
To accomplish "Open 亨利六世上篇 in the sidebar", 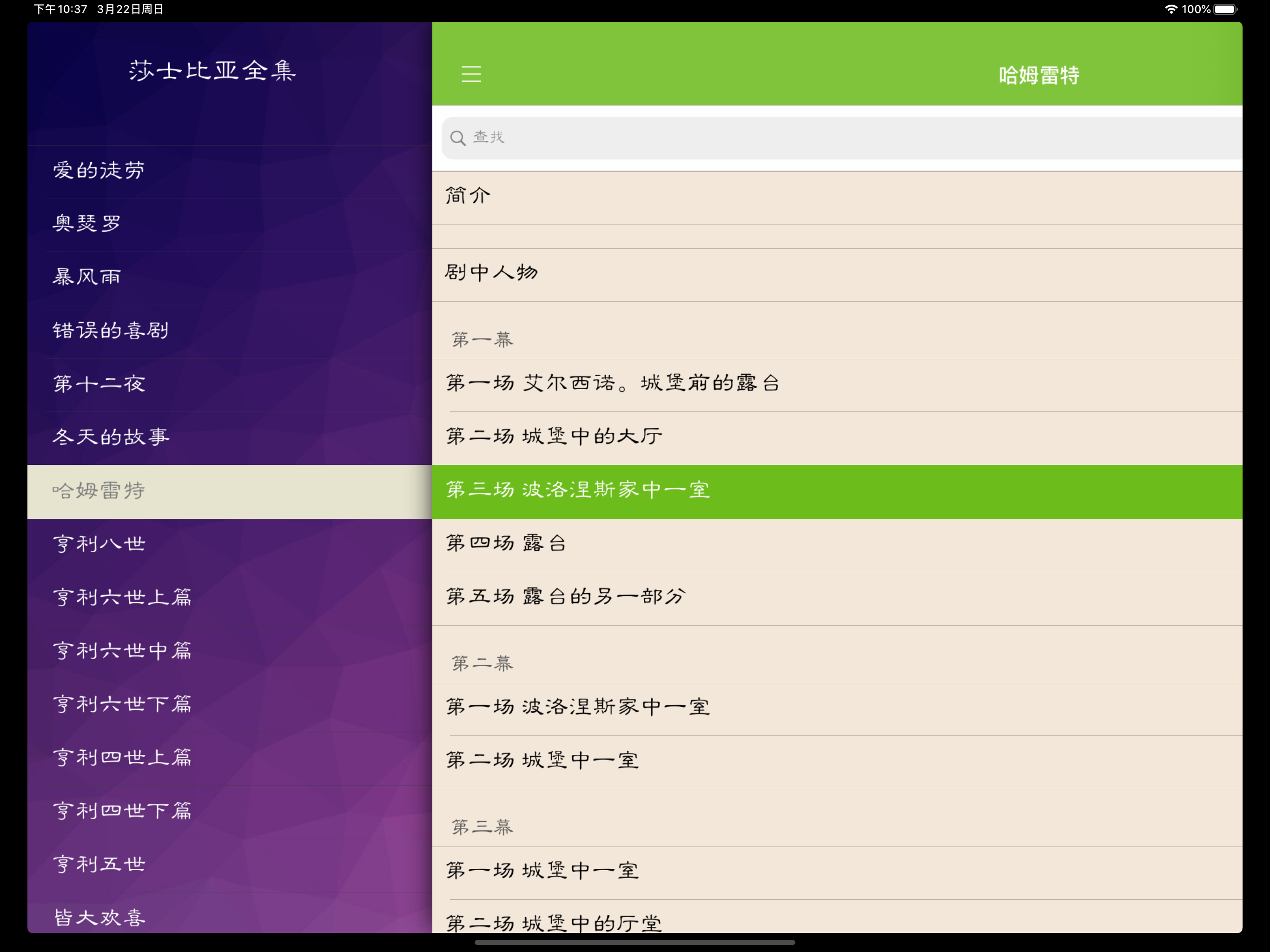I will (x=230, y=598).
